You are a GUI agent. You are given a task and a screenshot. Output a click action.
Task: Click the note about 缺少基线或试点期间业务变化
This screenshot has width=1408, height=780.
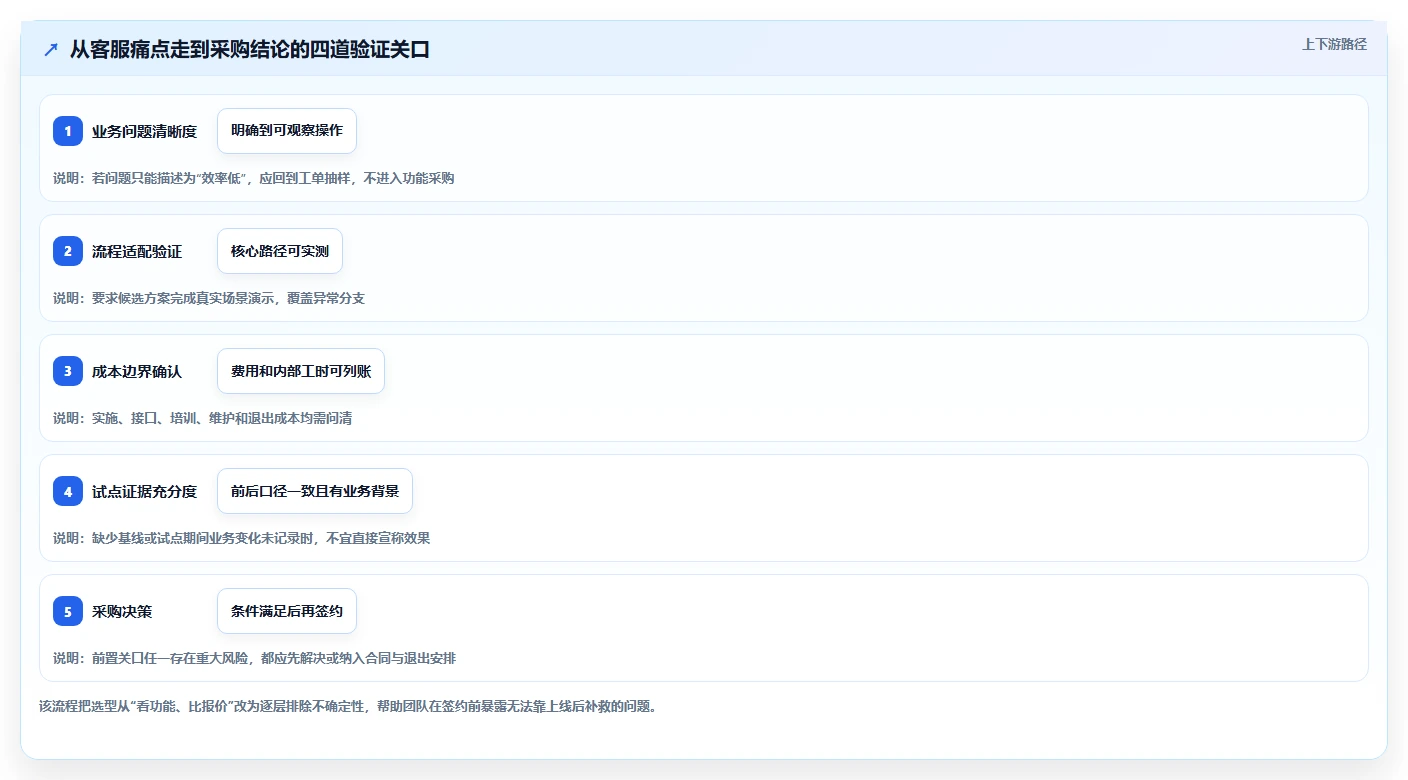click(242, 538)
